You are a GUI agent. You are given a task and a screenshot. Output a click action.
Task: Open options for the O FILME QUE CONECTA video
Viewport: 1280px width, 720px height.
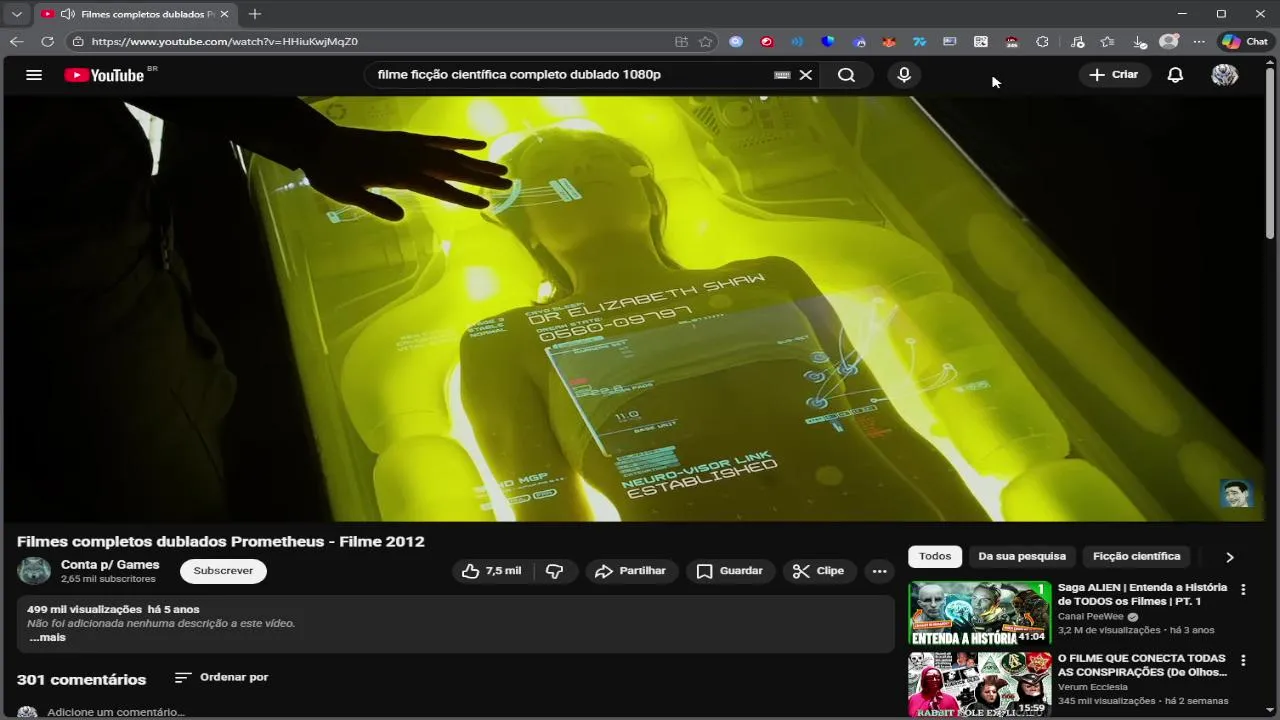coord(1244,661)
